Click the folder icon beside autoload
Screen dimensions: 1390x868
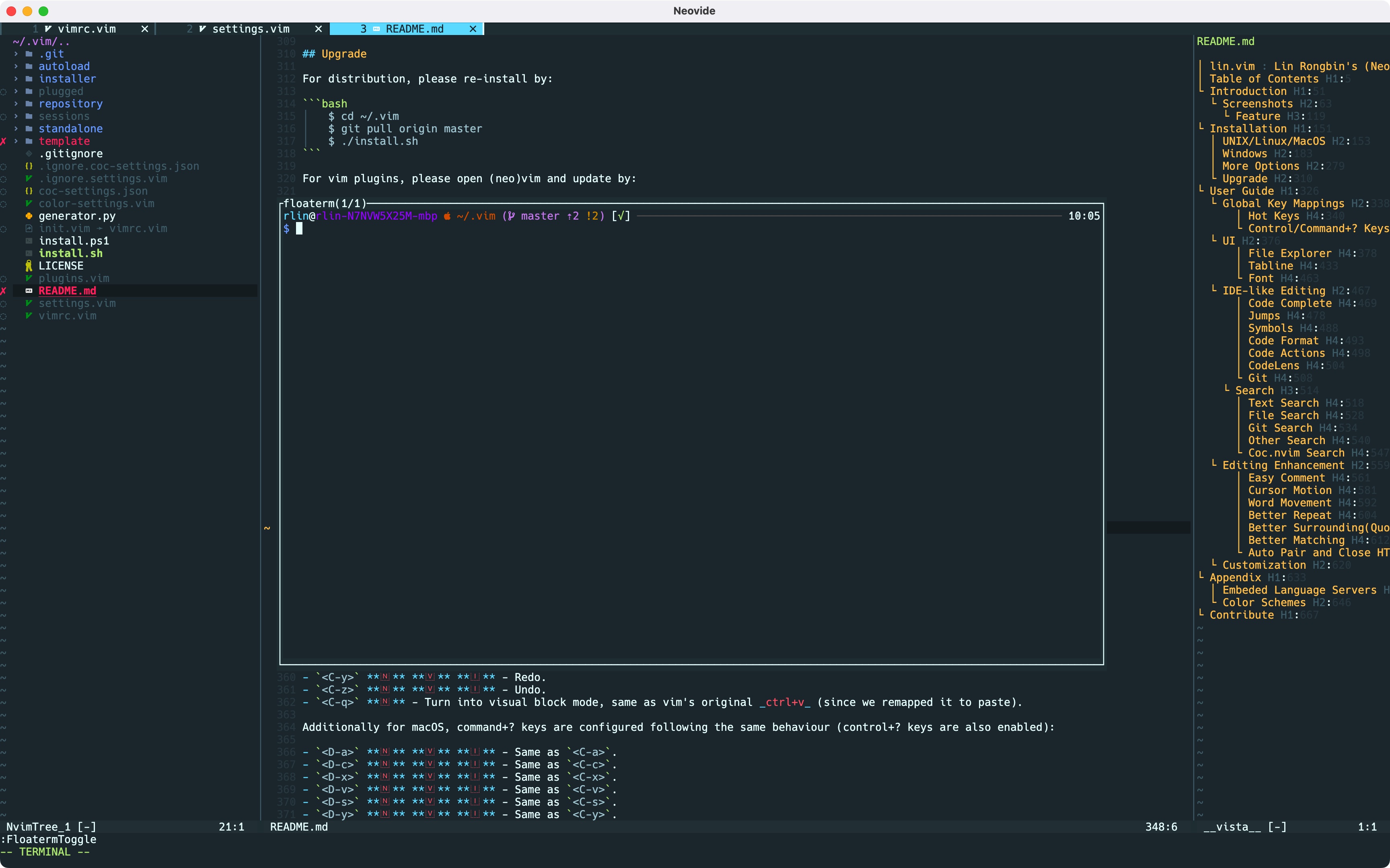pyautogui.click(x=29, y=67)
